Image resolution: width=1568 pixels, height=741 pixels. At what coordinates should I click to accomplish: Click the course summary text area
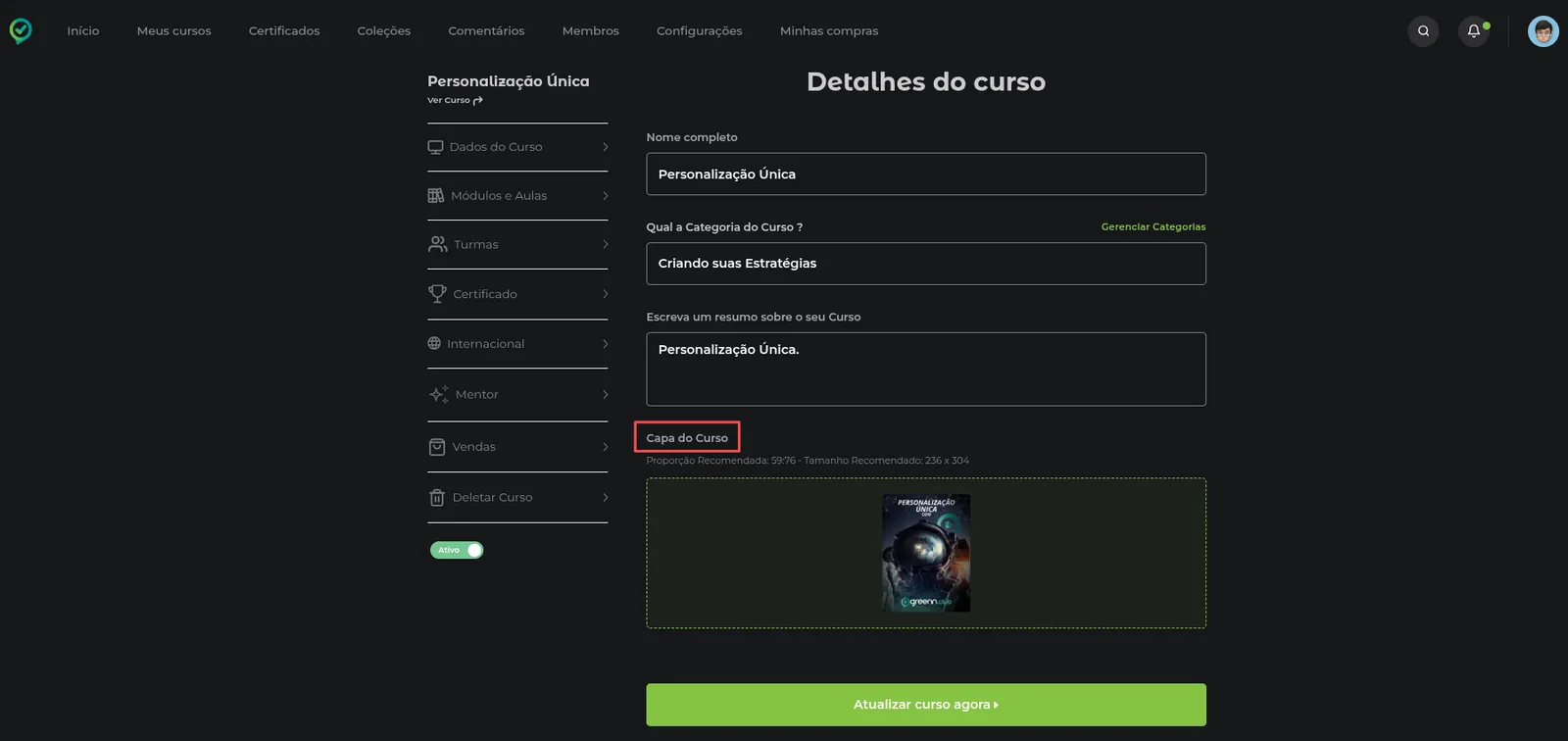tap(926, 370)
